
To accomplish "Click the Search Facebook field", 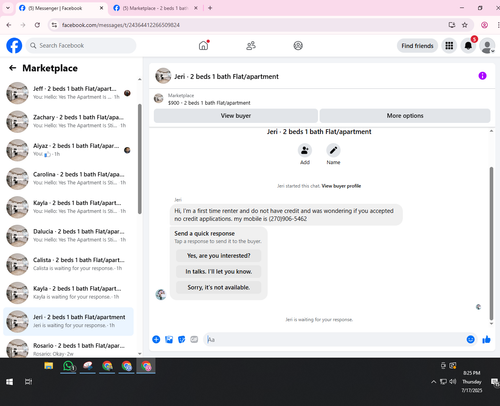I will [x=81, y=46].
